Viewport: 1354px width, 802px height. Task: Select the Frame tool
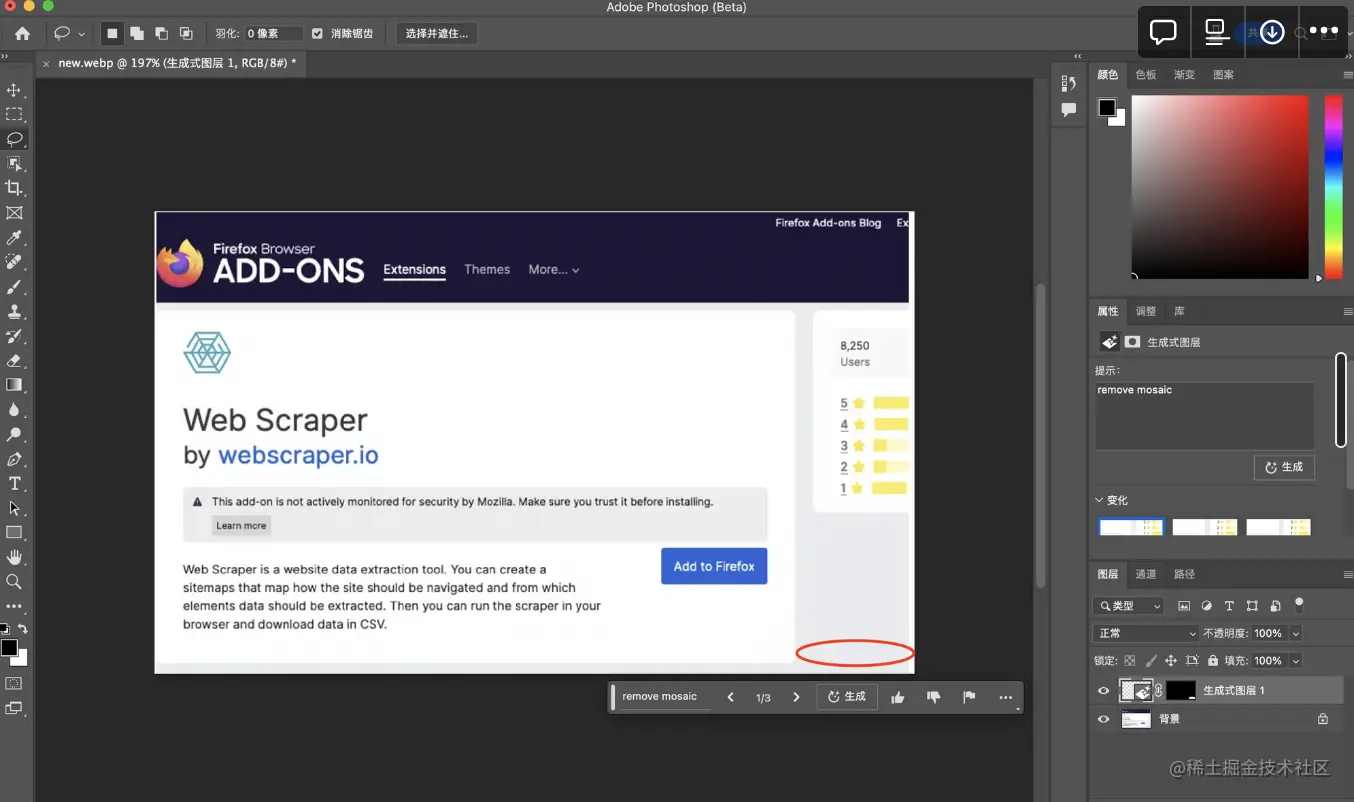pyautogui.click(x=14, y=213)
